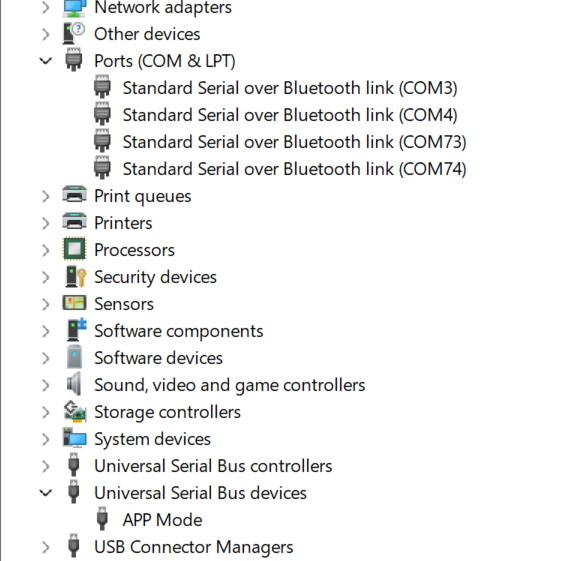Expand the Printers category arrow
568x561 pixels.
pos(46,223)
